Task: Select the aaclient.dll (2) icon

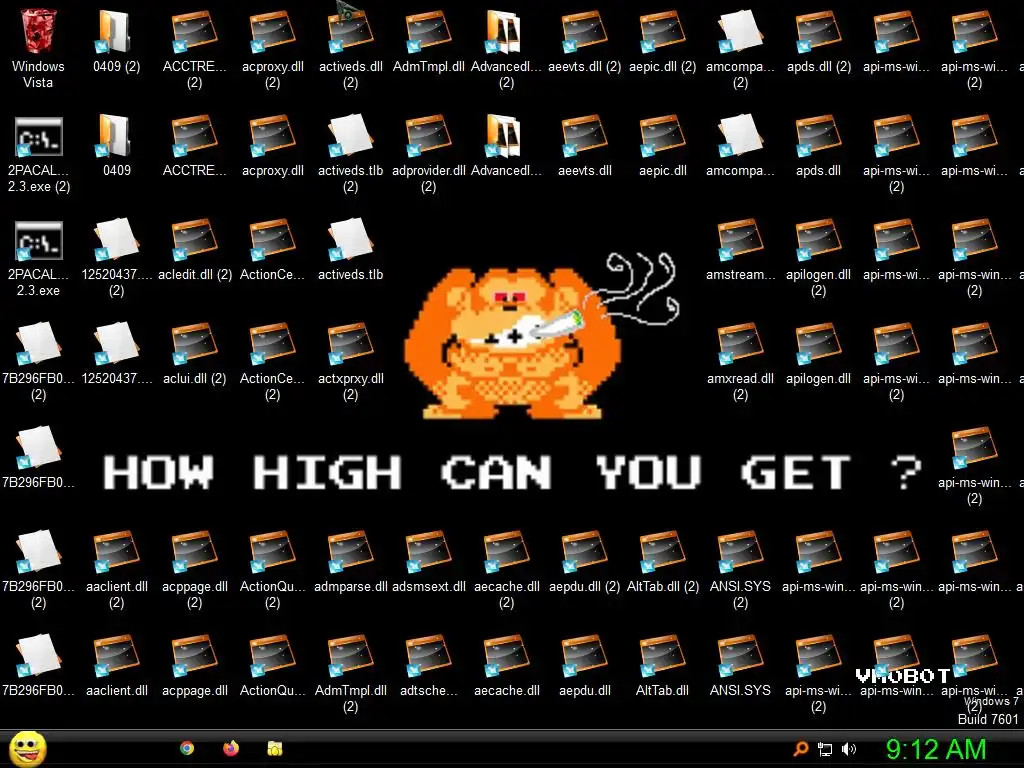Action: point(116,552)
